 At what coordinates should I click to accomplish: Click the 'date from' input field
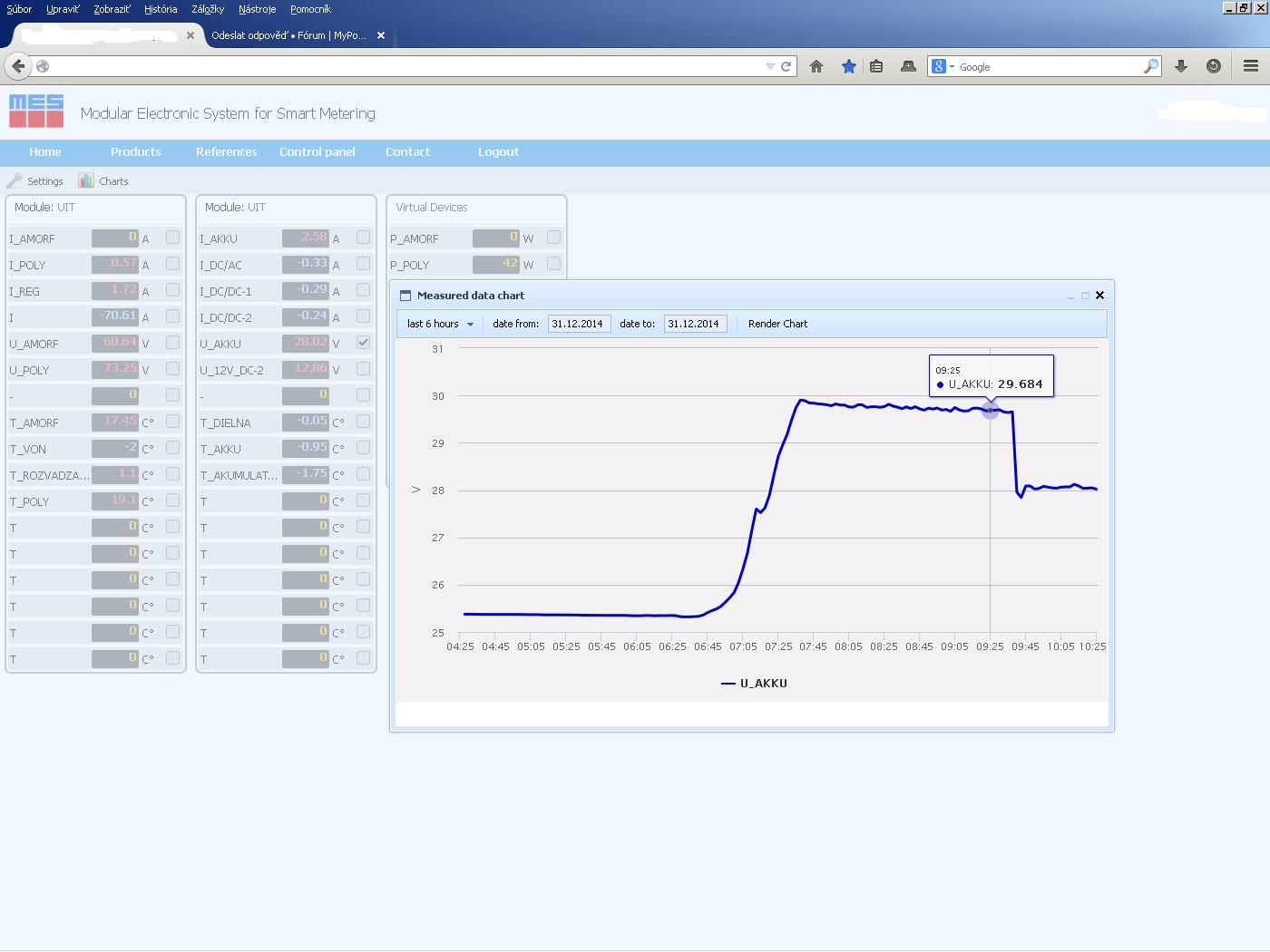pos(578,324)
